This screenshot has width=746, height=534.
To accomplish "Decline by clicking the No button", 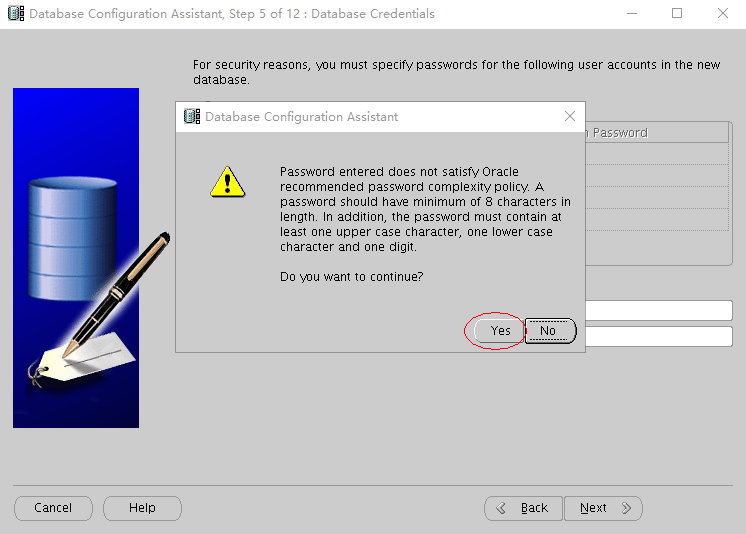I will [x=550, y=331].
